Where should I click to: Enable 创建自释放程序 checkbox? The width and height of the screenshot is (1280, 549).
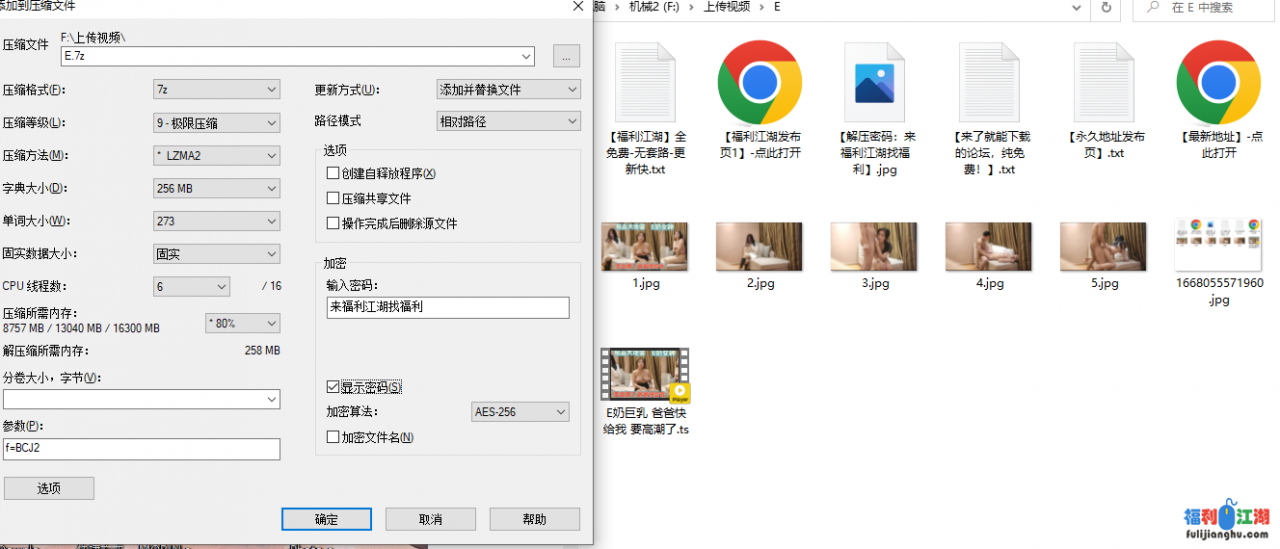pos(334,174)
